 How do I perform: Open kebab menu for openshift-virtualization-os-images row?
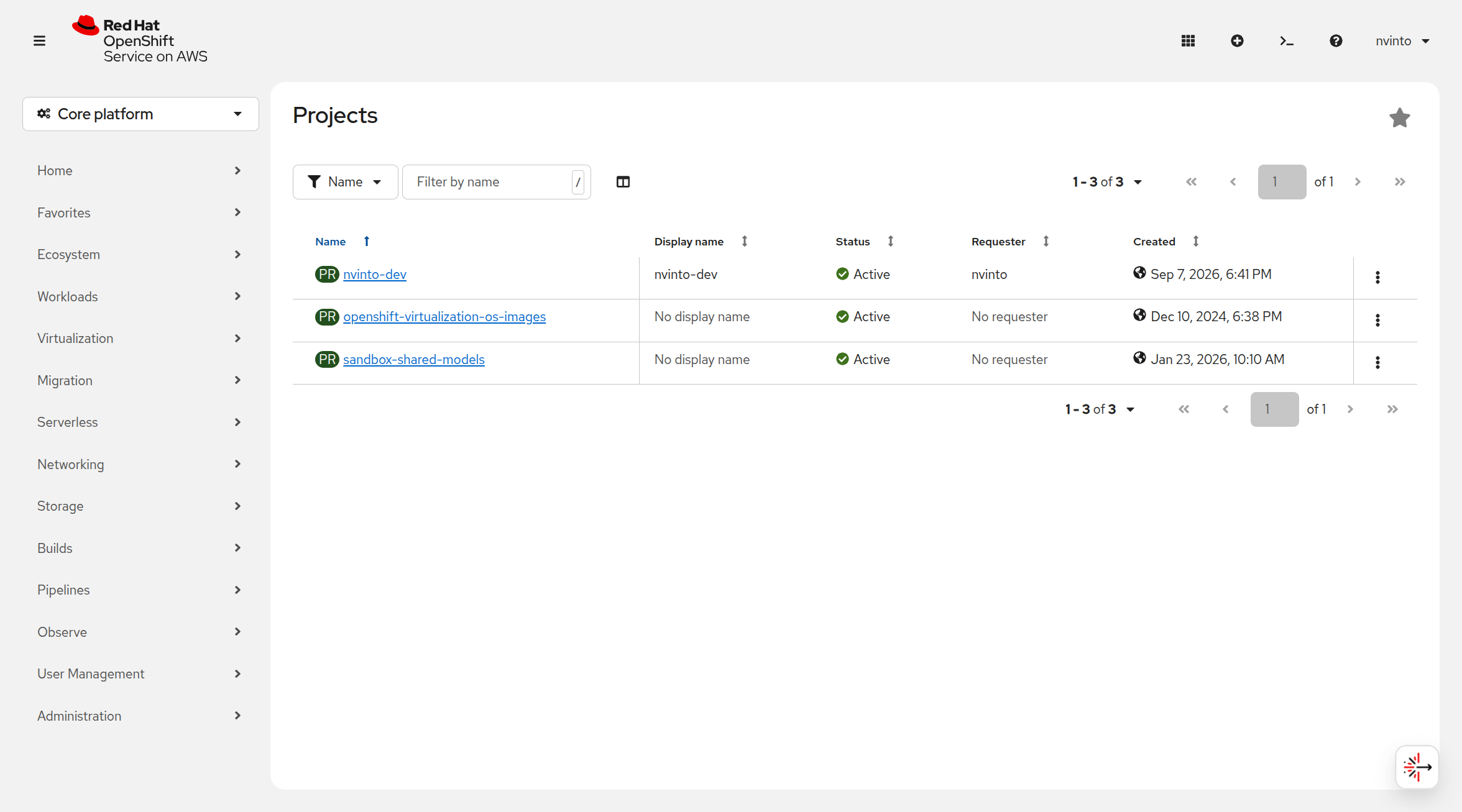[1377, 320]
